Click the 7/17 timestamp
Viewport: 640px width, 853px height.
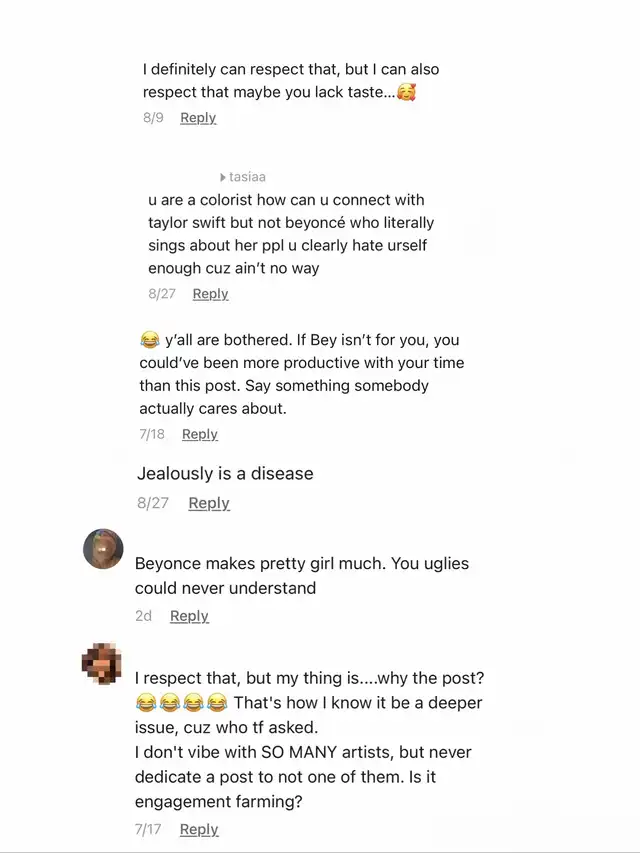tap(148, 829)
